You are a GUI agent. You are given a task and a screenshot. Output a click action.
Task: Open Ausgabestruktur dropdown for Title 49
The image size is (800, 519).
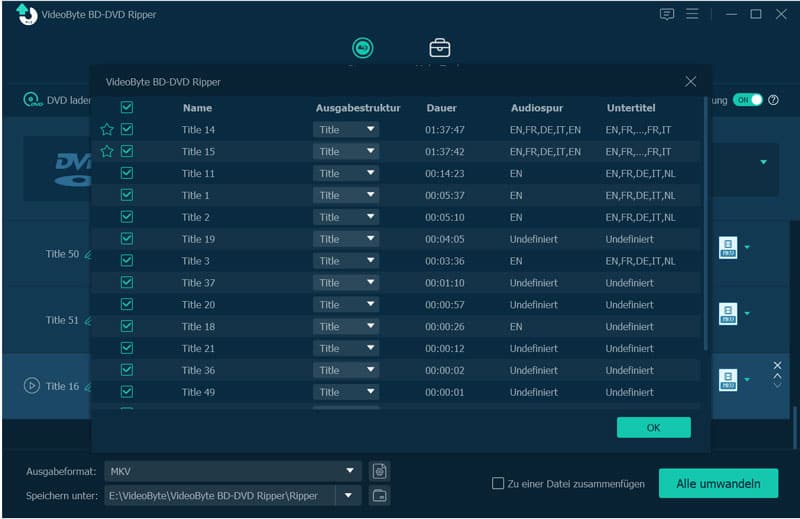point(346,392)
